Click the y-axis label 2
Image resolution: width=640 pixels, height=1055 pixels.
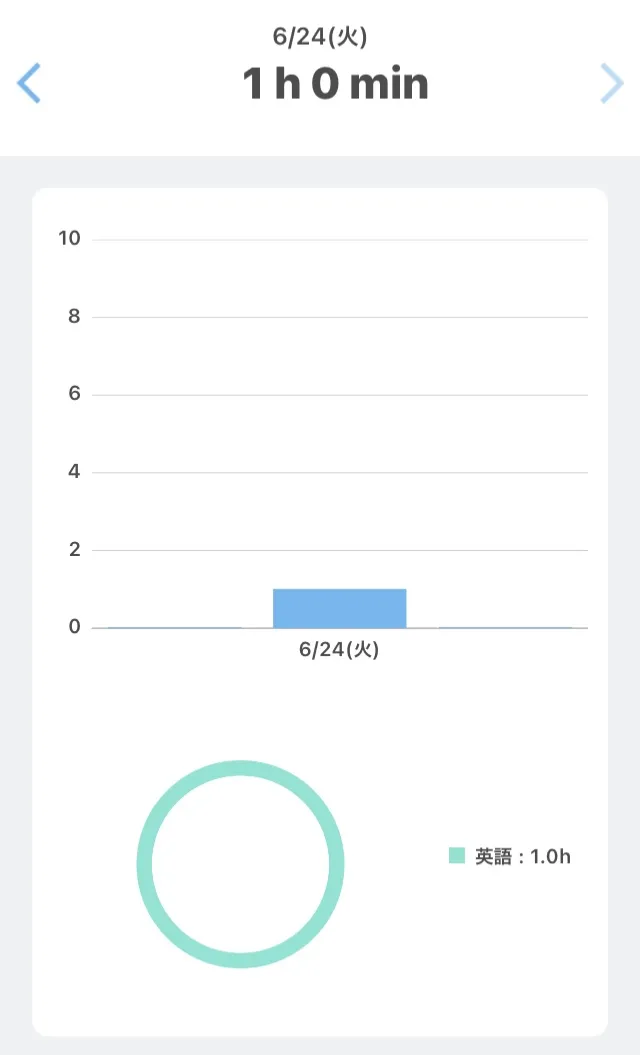click(73, 550)
